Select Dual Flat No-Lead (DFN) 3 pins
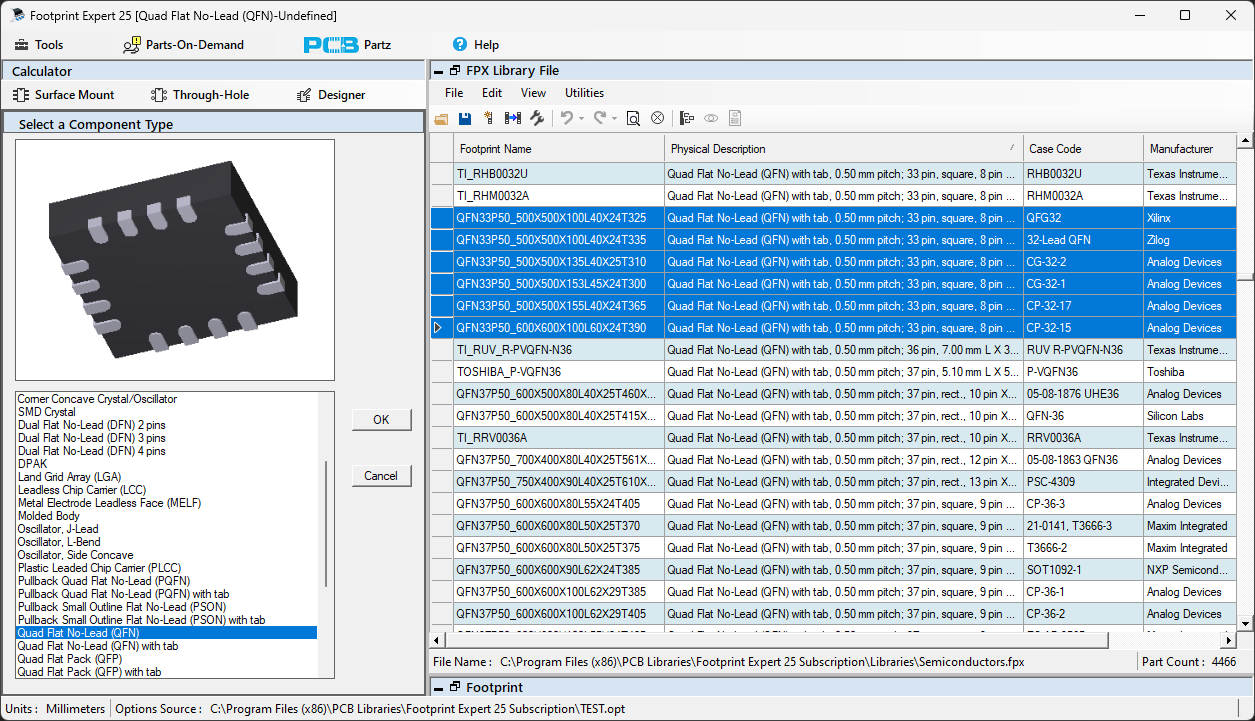 point(92,438)
